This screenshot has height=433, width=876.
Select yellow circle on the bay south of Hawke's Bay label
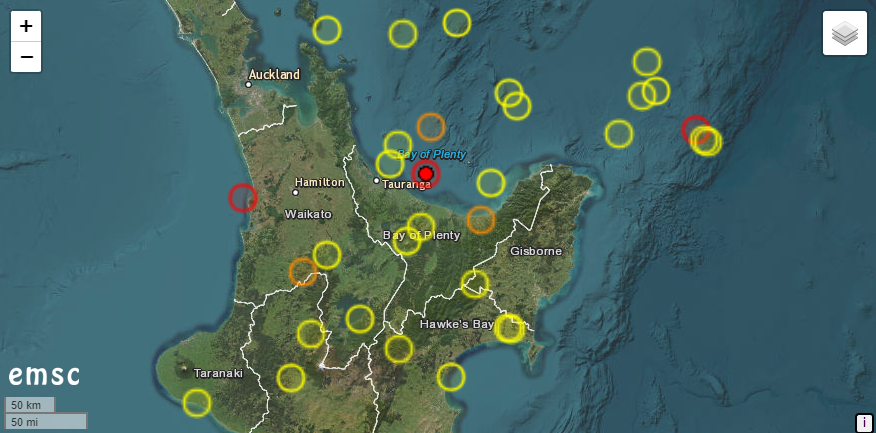451,377
